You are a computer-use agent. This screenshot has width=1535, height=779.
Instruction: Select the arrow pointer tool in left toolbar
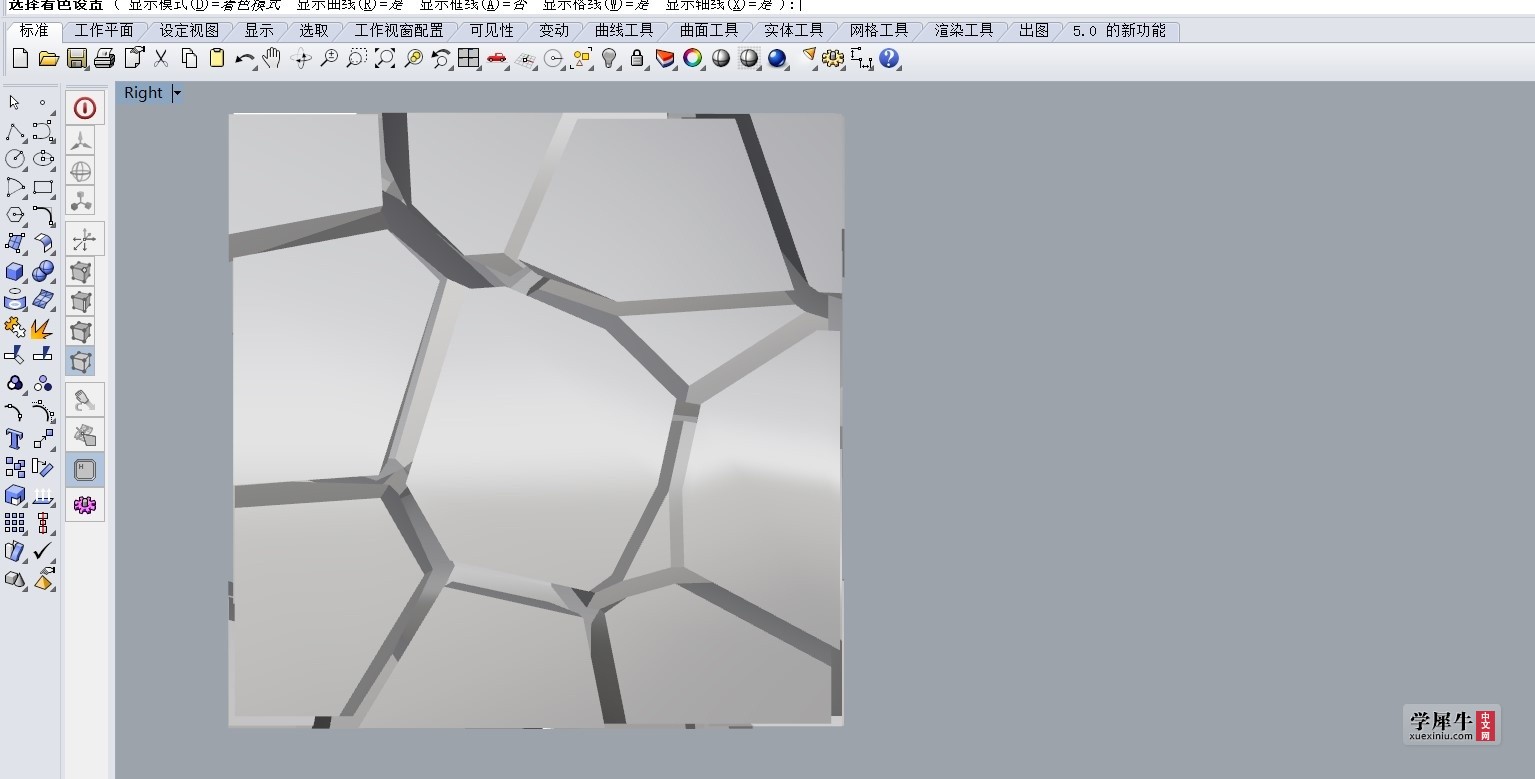tap(14, 103)
